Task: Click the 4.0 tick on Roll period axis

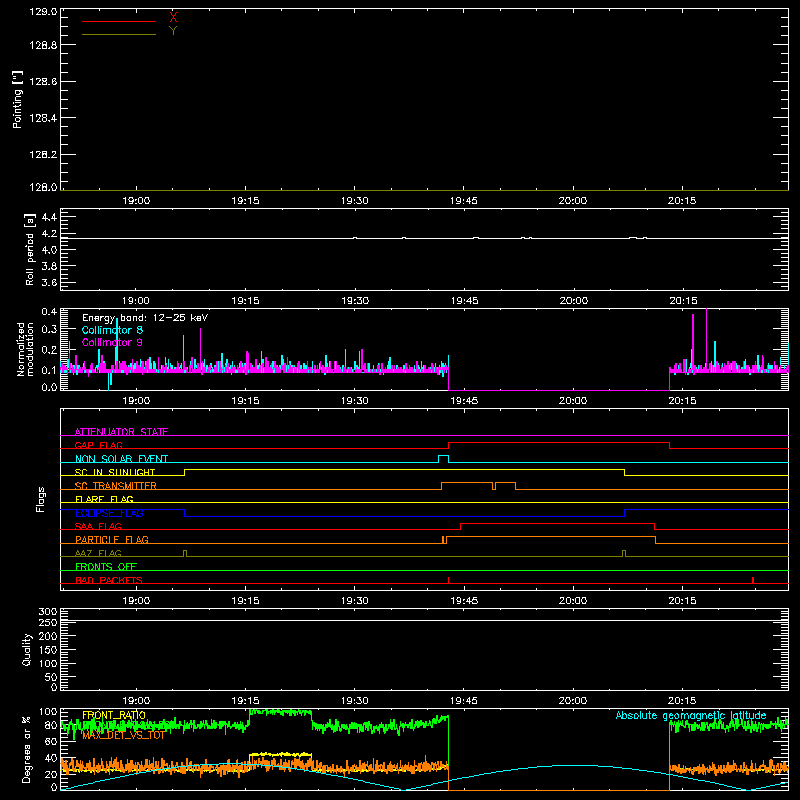Action: pos(49,250)
